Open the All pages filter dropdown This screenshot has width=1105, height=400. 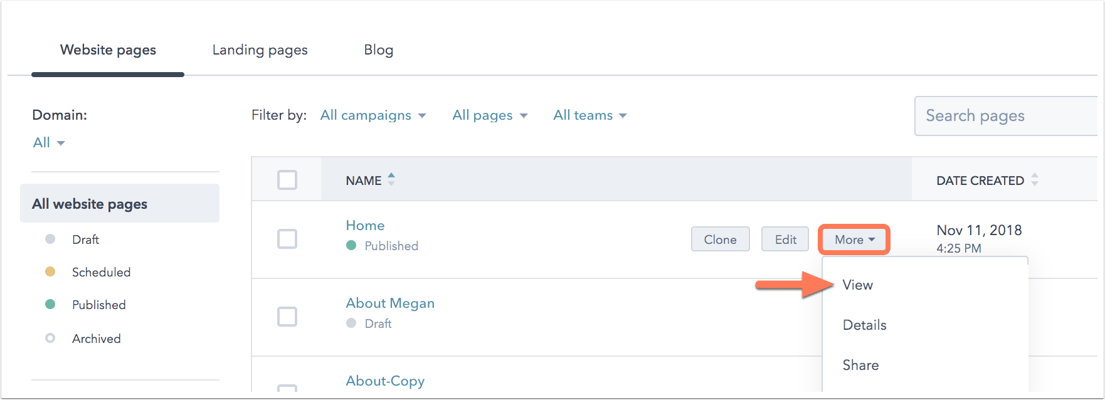[490, 115]
